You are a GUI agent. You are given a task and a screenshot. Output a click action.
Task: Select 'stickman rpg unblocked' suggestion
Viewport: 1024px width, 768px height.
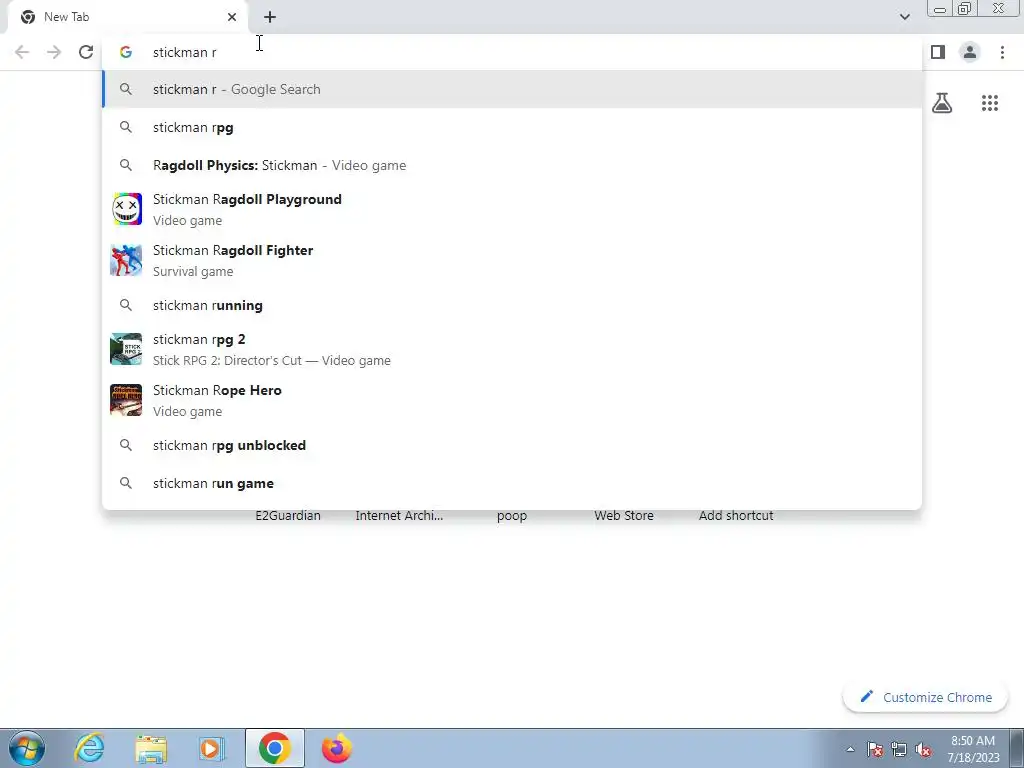pos(512,445)
